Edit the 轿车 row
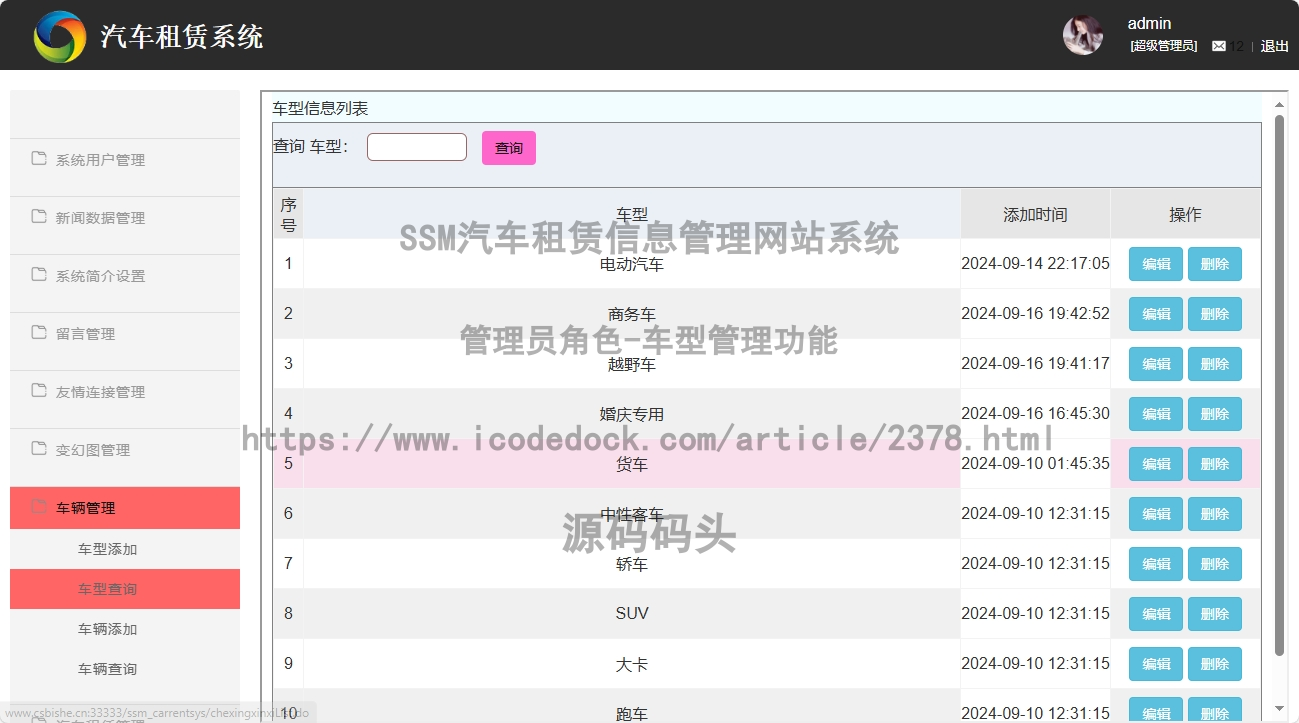 (x=1156, y=564)
